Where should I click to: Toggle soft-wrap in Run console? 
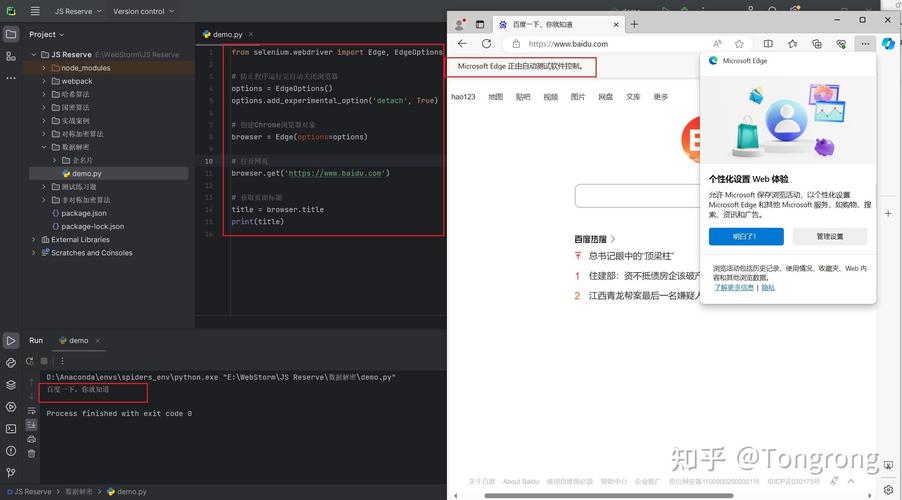click(x=32, y=411)
